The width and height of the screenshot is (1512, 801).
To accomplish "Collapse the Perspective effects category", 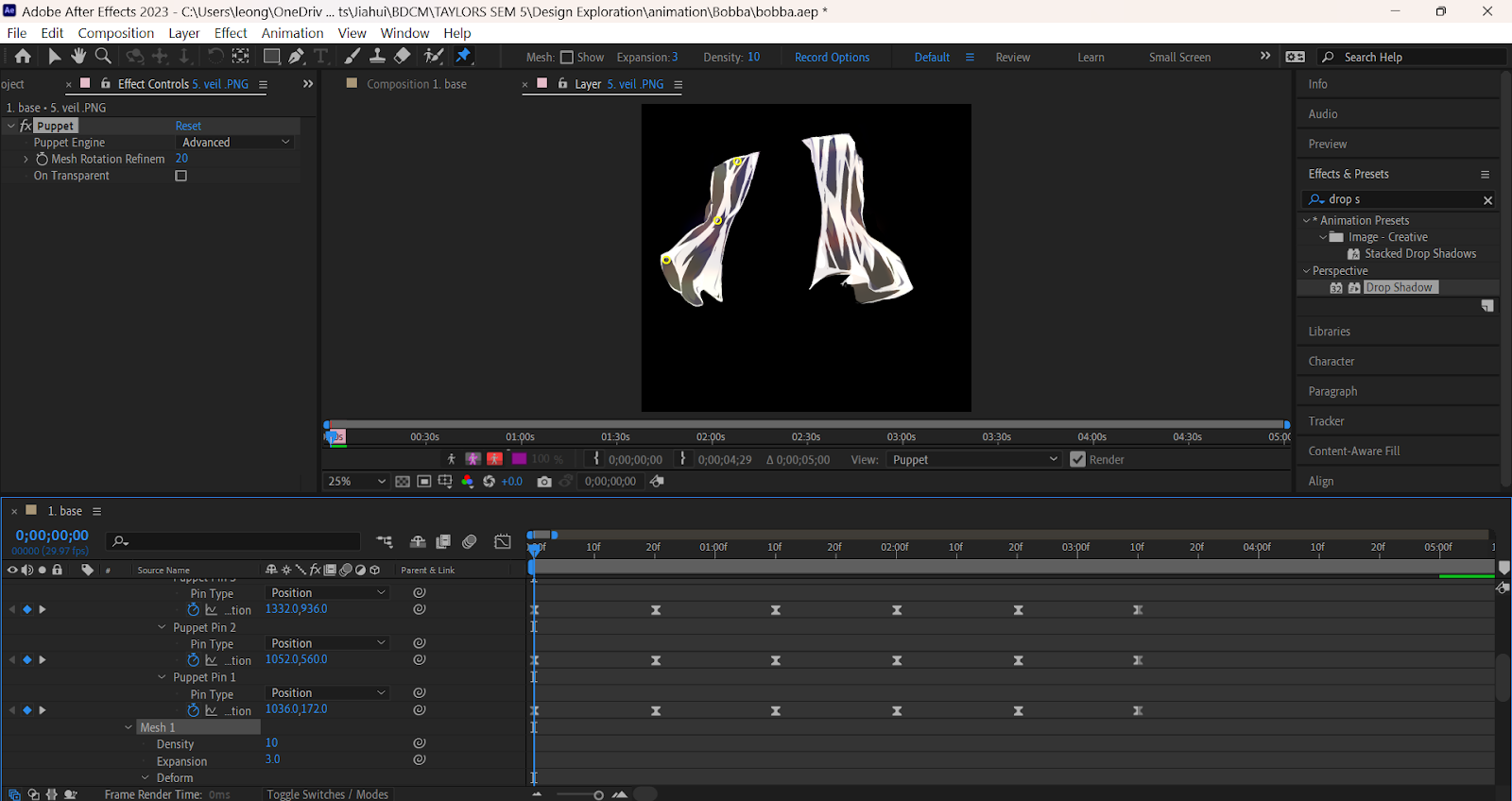I will point(1306,271).
